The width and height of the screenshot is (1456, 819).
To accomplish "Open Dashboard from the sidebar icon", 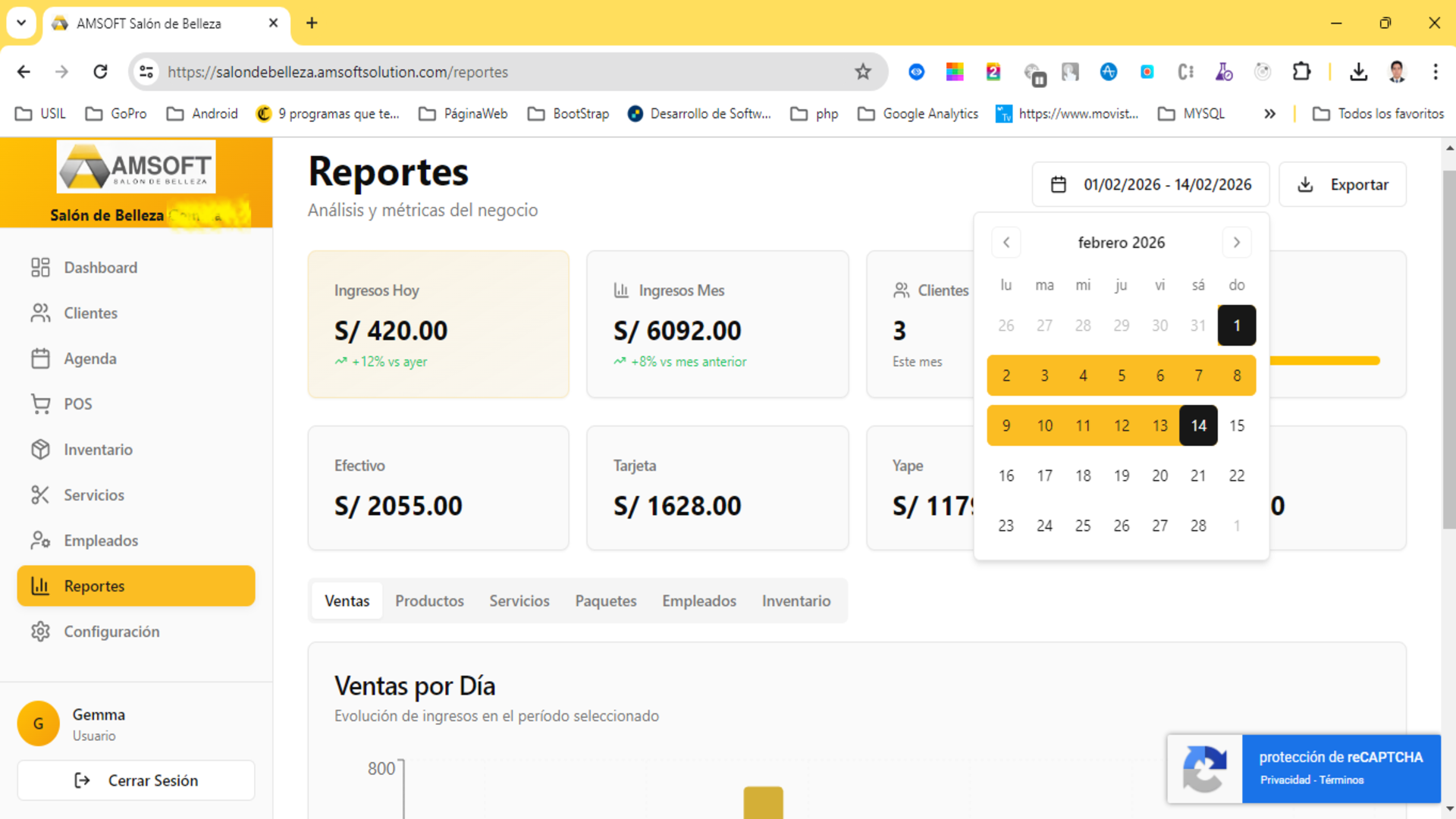I will (40, 267).
